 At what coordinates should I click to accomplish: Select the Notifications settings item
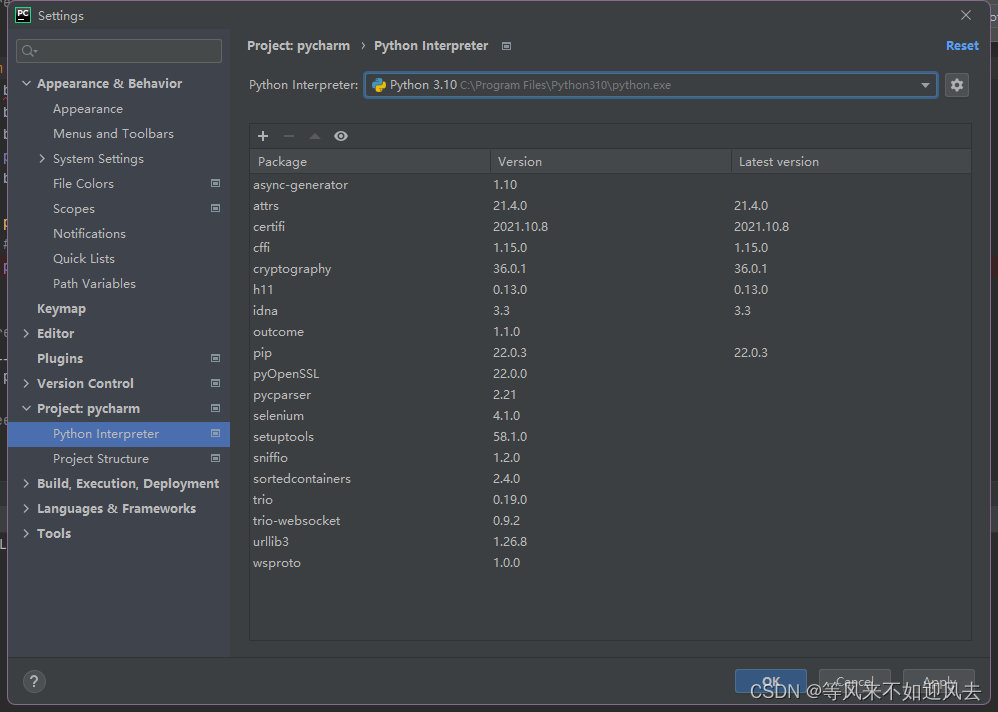pos(89,234)
